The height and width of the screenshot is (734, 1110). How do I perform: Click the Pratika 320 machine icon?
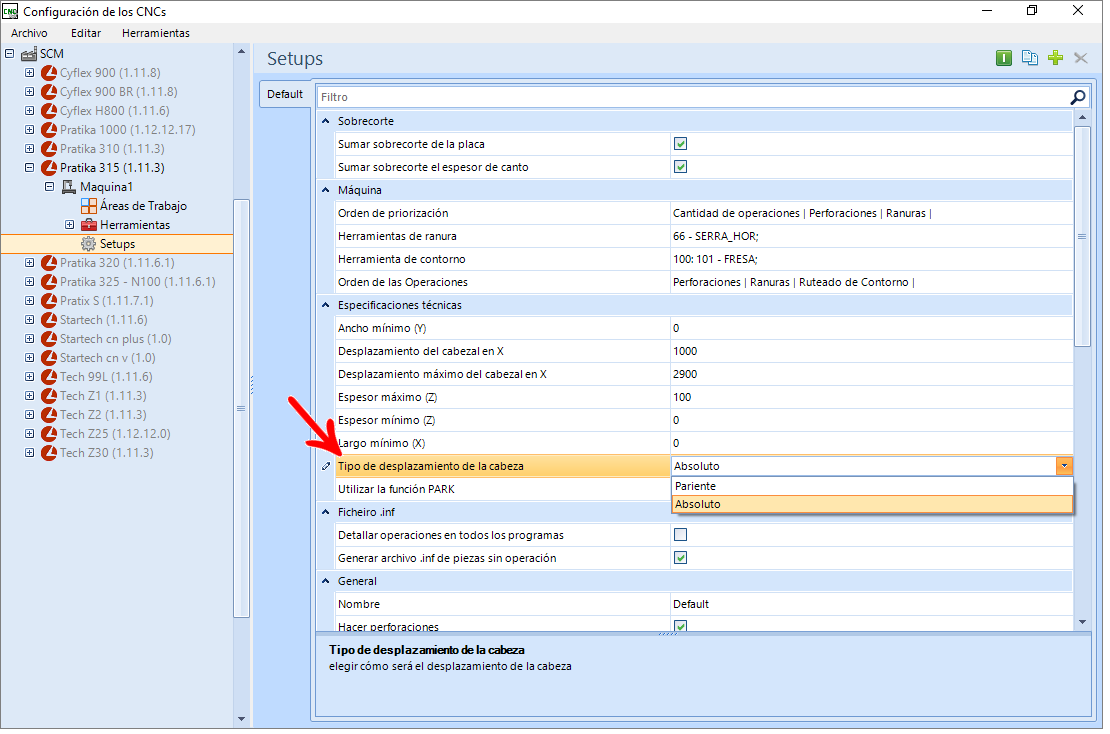(49, 263)
